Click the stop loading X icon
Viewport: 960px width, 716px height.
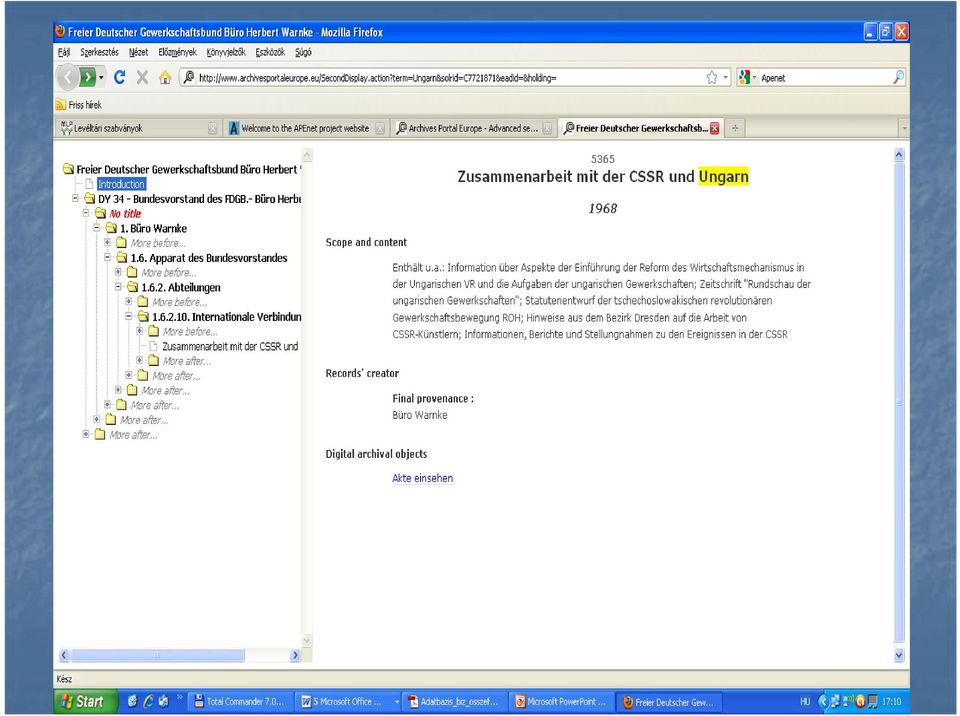click(142, 77)
